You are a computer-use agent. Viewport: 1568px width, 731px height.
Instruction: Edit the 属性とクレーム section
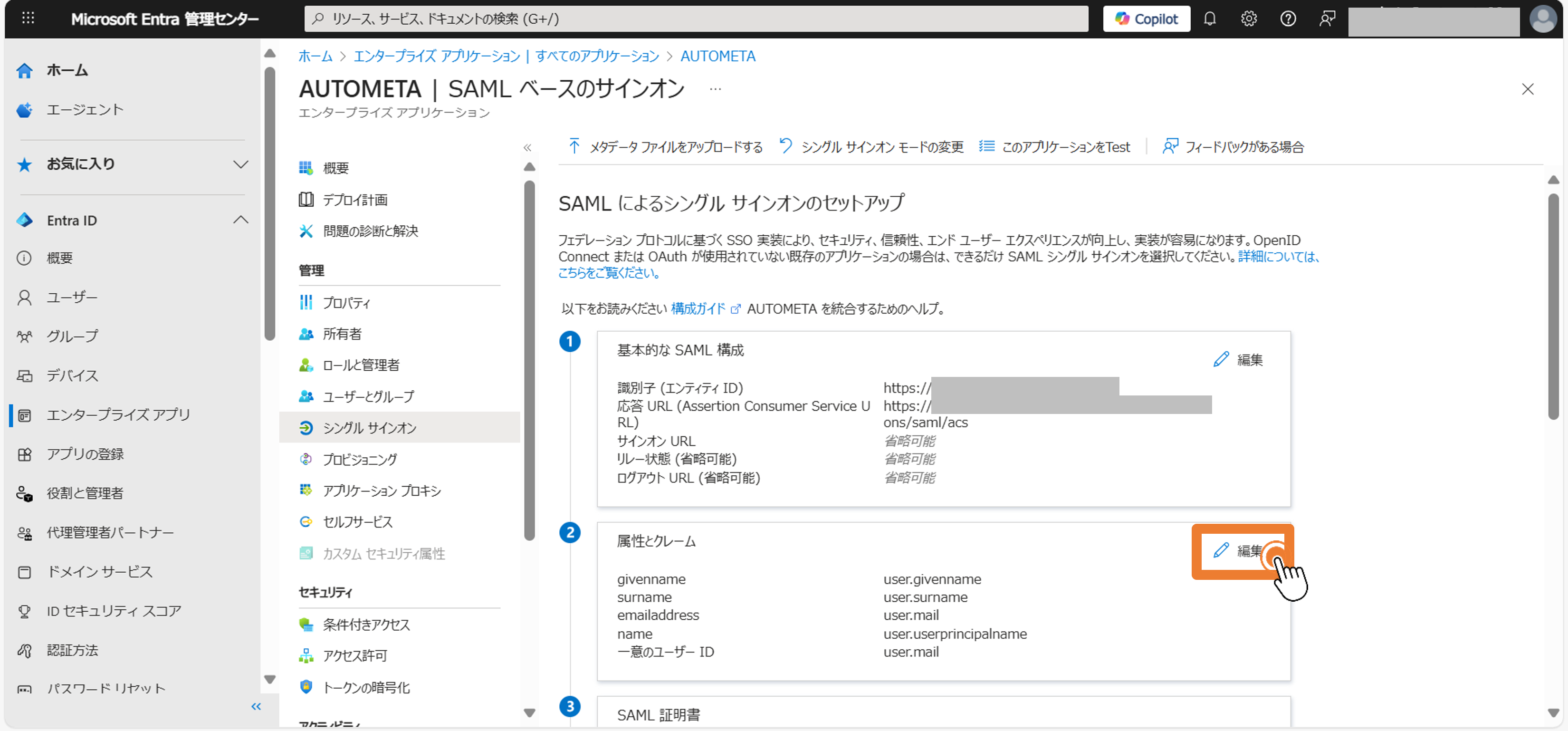(1237, 551)
